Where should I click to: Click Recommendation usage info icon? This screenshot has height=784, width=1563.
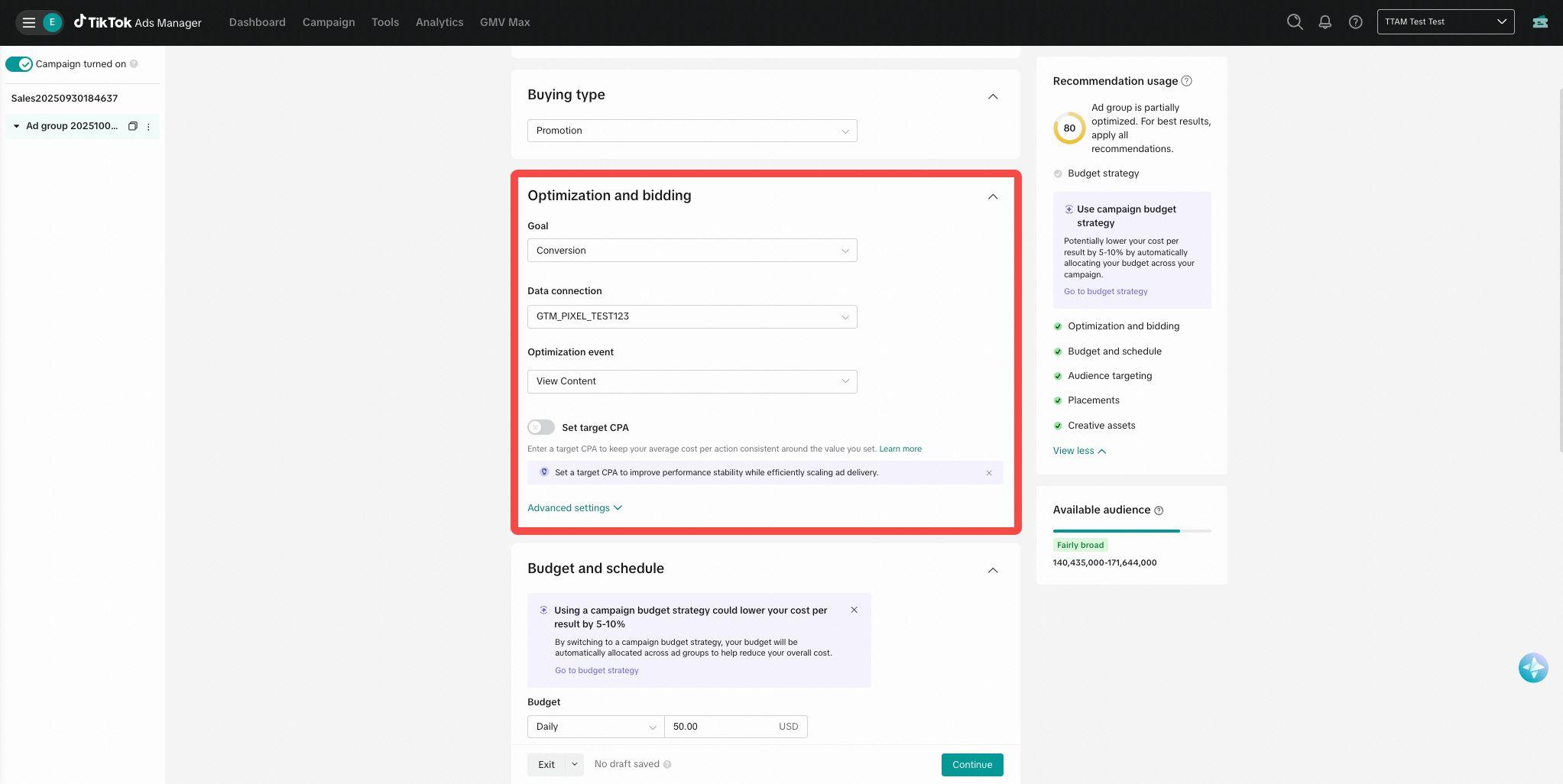coord(1186,81)
